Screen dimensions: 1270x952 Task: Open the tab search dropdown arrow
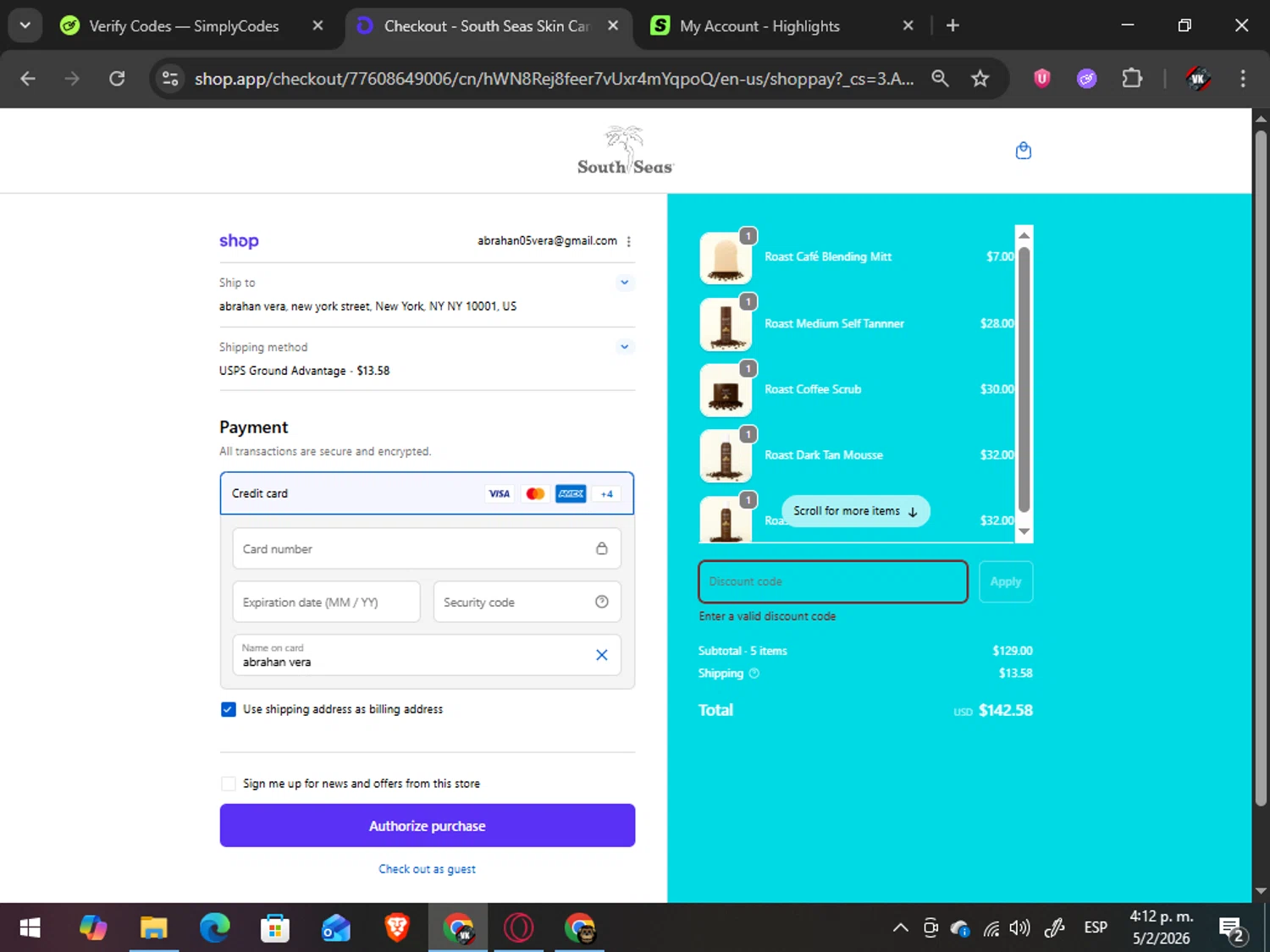point(25,25)
